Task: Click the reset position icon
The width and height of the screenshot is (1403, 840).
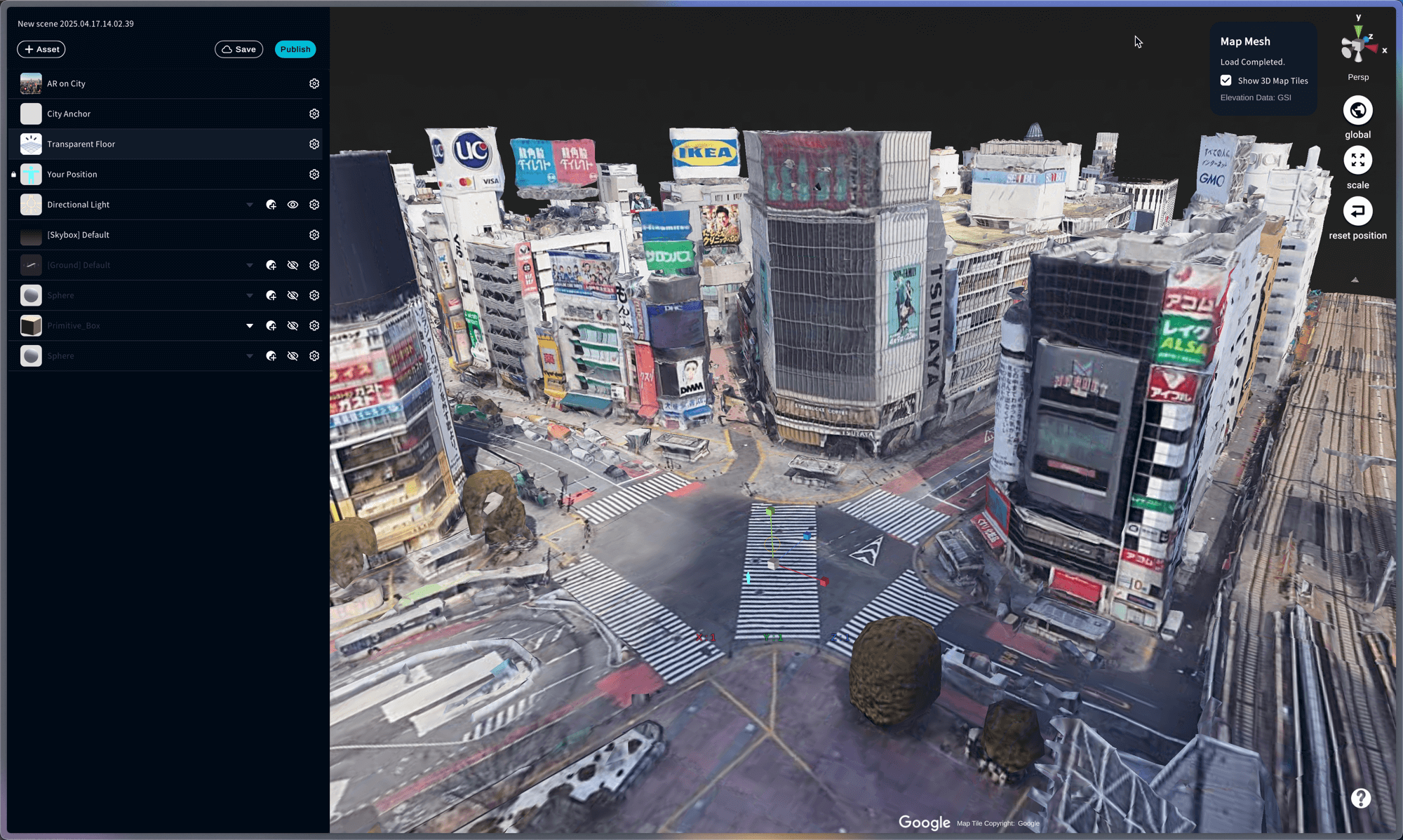Action: [1357, 211]
